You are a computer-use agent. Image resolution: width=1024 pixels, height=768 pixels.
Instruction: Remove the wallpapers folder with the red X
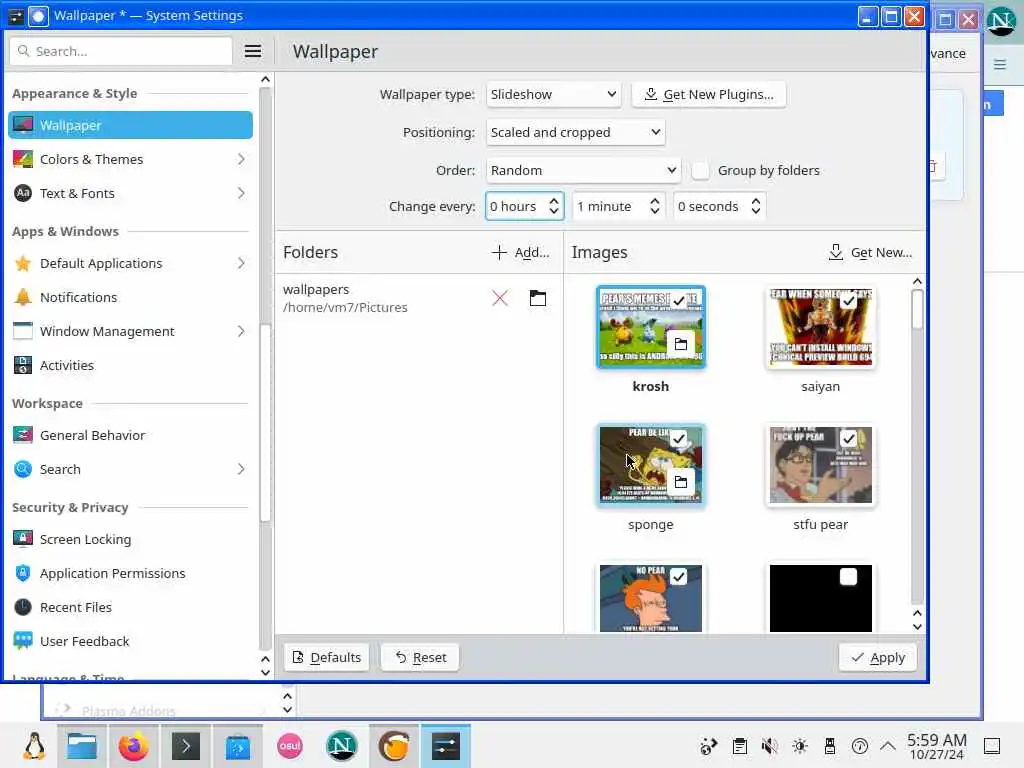(500, 298)
